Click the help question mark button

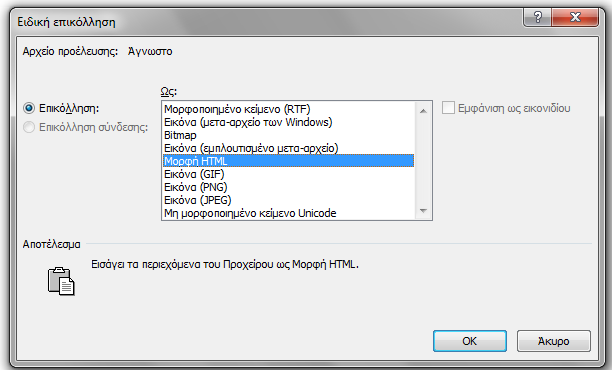pos(537,17)
